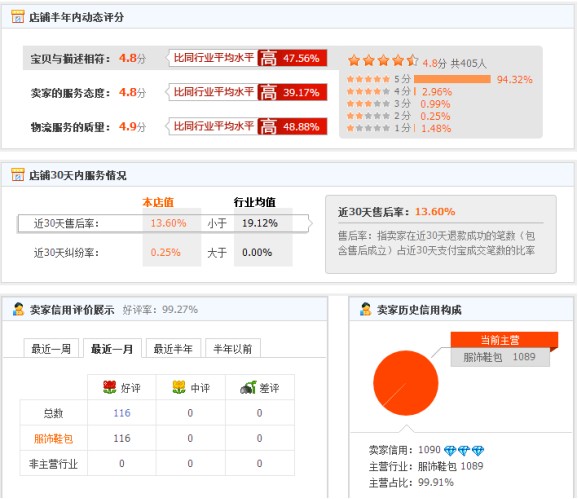The image size is (578, 499).
Task: Click the 非主营行业 row label
Action: (x=53, y=464)
